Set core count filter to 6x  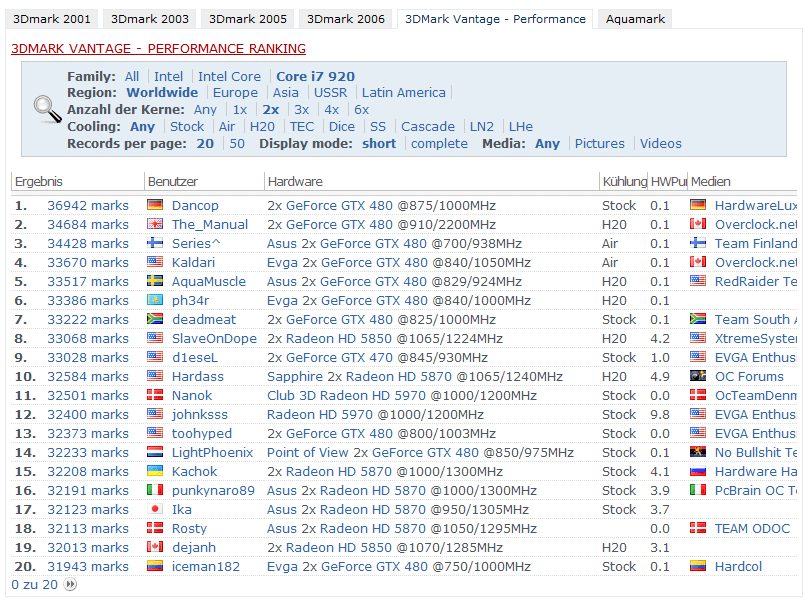coord(361,110)
